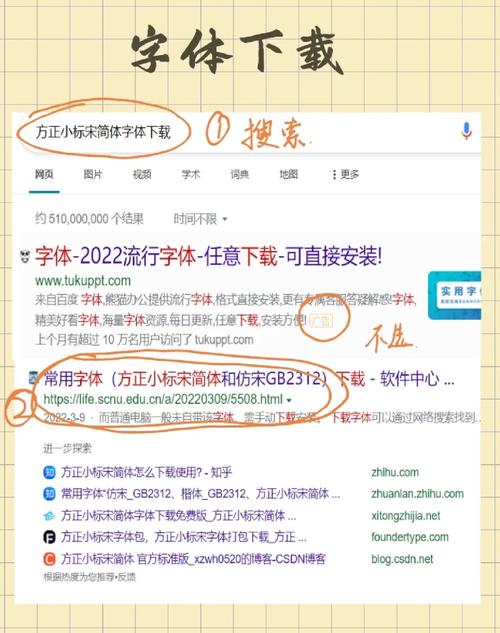Image resolution: width=500 pixels, height=633 pixels.
Task: Click the 广告 ad label
Action: click(322, 321)
